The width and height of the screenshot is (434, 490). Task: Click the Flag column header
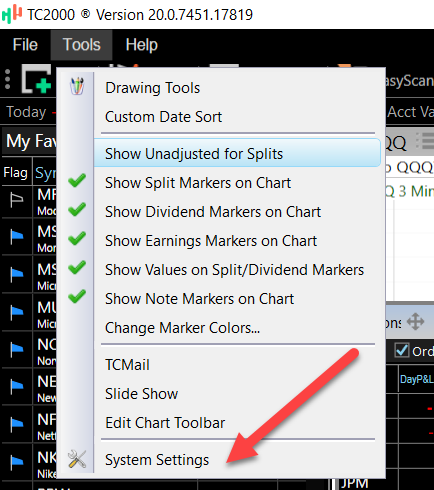(15, 173)
